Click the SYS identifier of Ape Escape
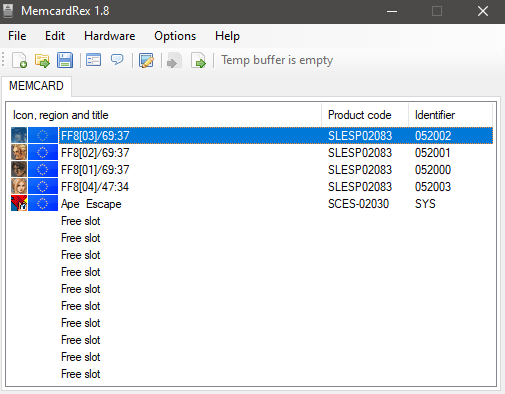Image resolution: width=505 pixels, height=394 pixels. 425,204
